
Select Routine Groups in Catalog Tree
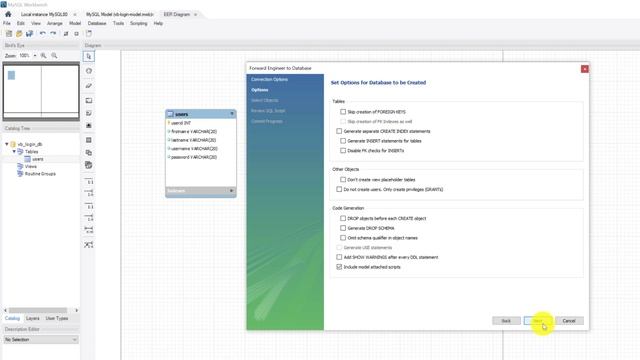coord(40,174)
